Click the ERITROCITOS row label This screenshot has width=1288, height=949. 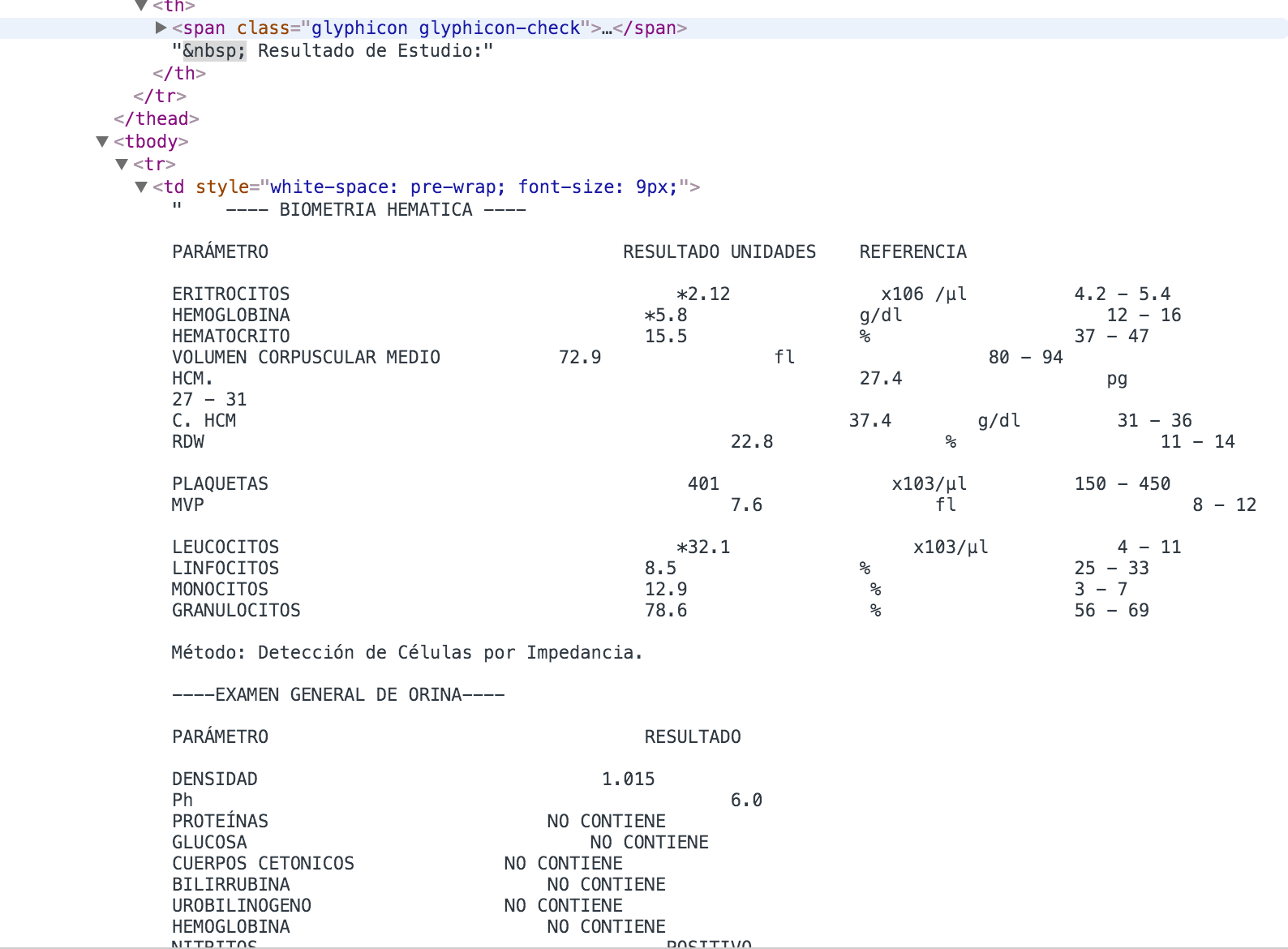point(230,294)
